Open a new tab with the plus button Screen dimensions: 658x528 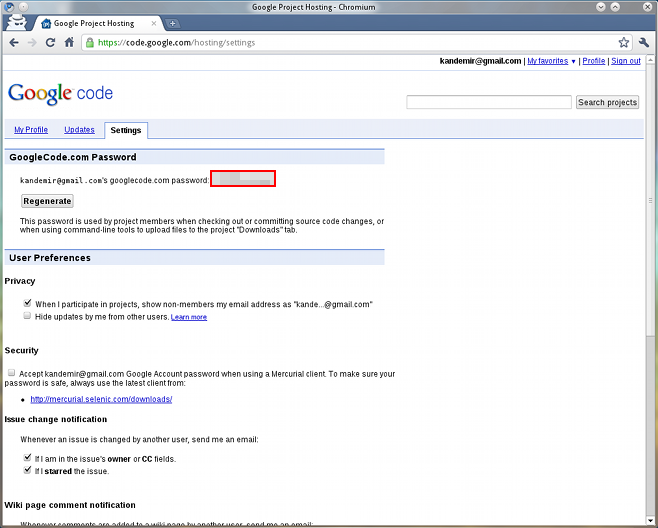[172, 24]
